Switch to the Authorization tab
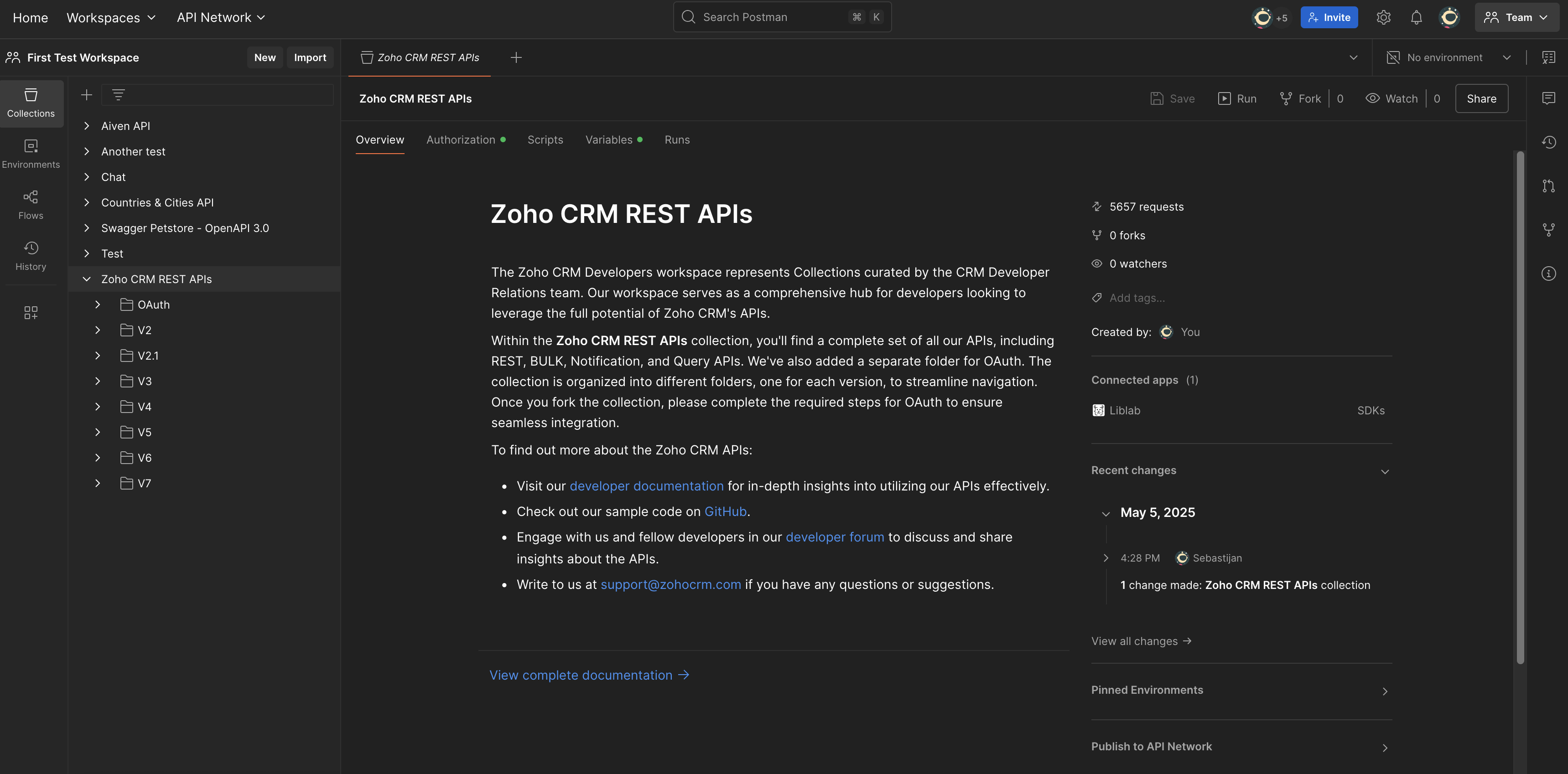Image resolution: width=1568 pixels, height=774 pixels. 461,139
